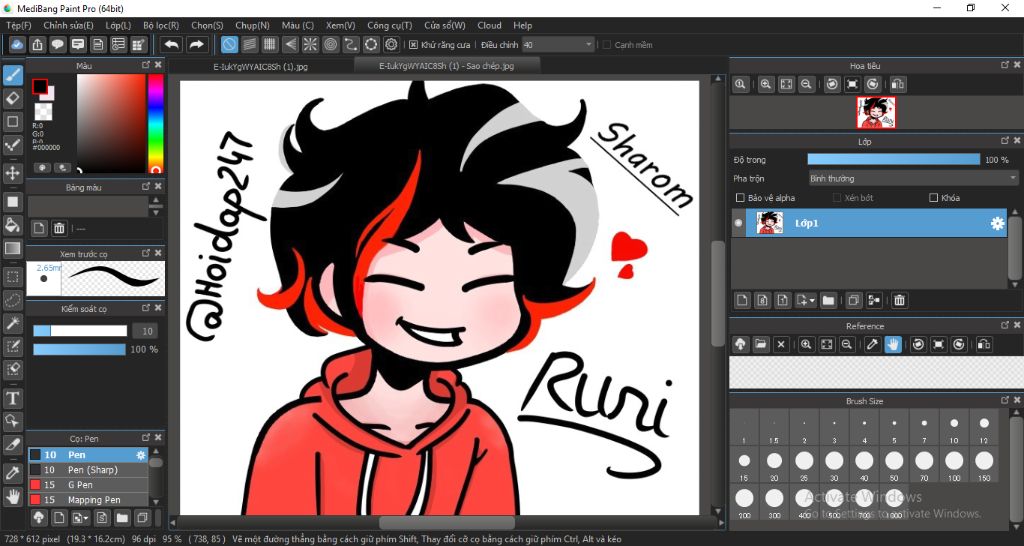The height and width of the screenshot is (546, 1024).
Task: Select the rectangular Select tool
Action: tap(12, 277)
